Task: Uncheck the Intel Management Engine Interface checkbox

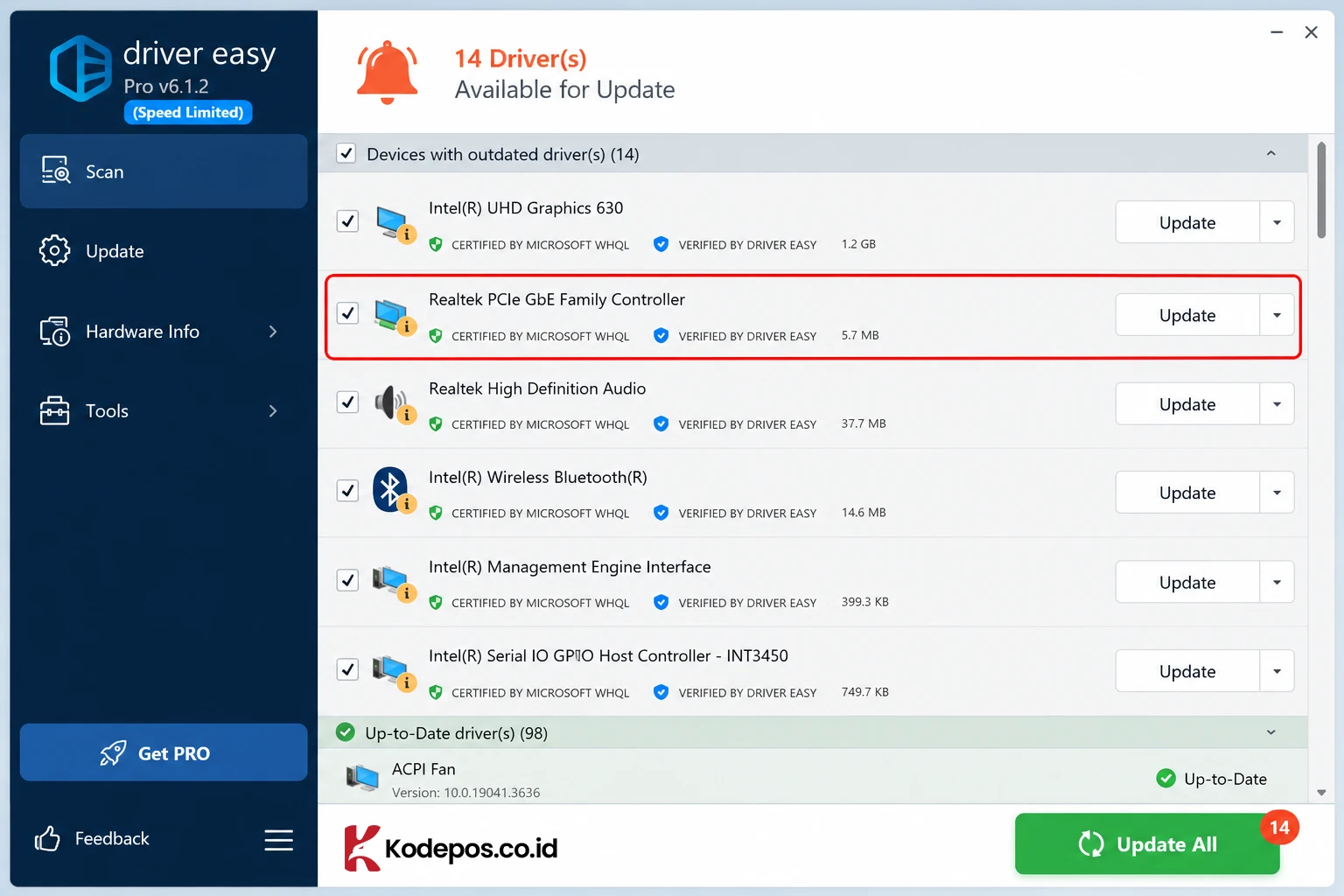Action: click(347, 580)
